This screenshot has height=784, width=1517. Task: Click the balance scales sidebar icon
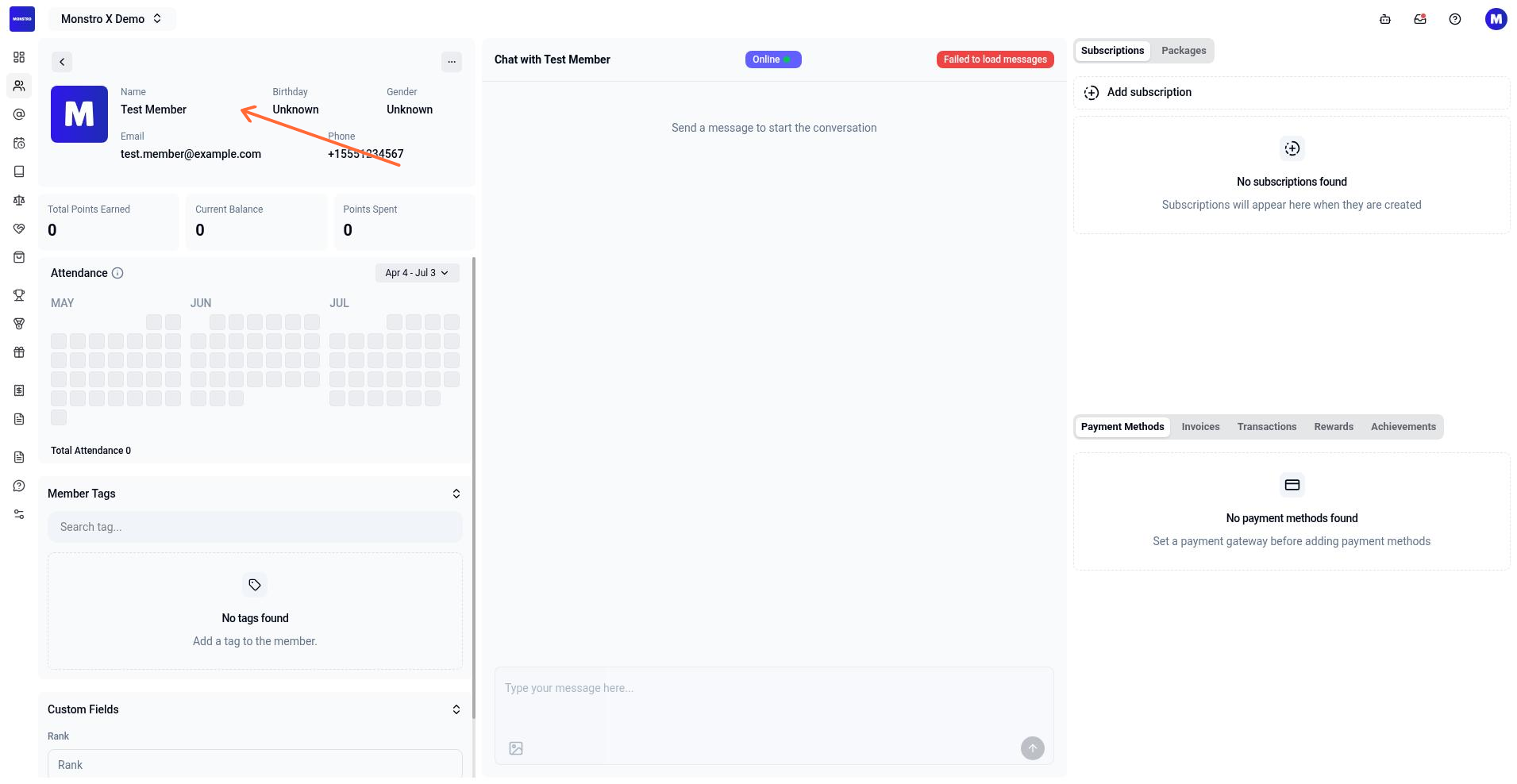[x=19, y=200]
